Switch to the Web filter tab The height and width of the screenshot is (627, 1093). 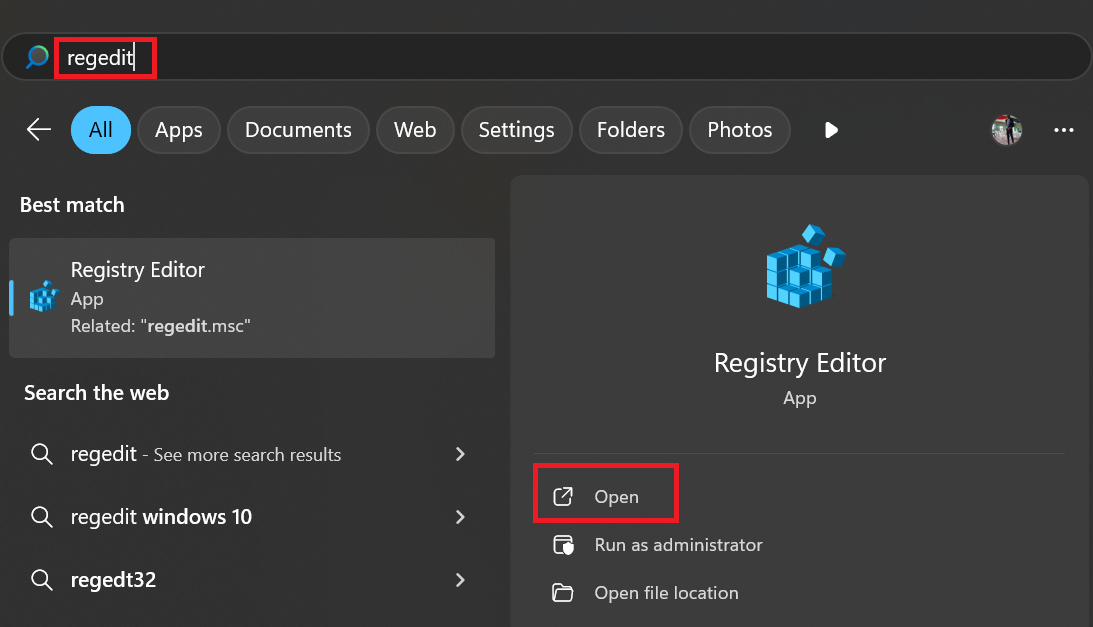pos(415,130)
